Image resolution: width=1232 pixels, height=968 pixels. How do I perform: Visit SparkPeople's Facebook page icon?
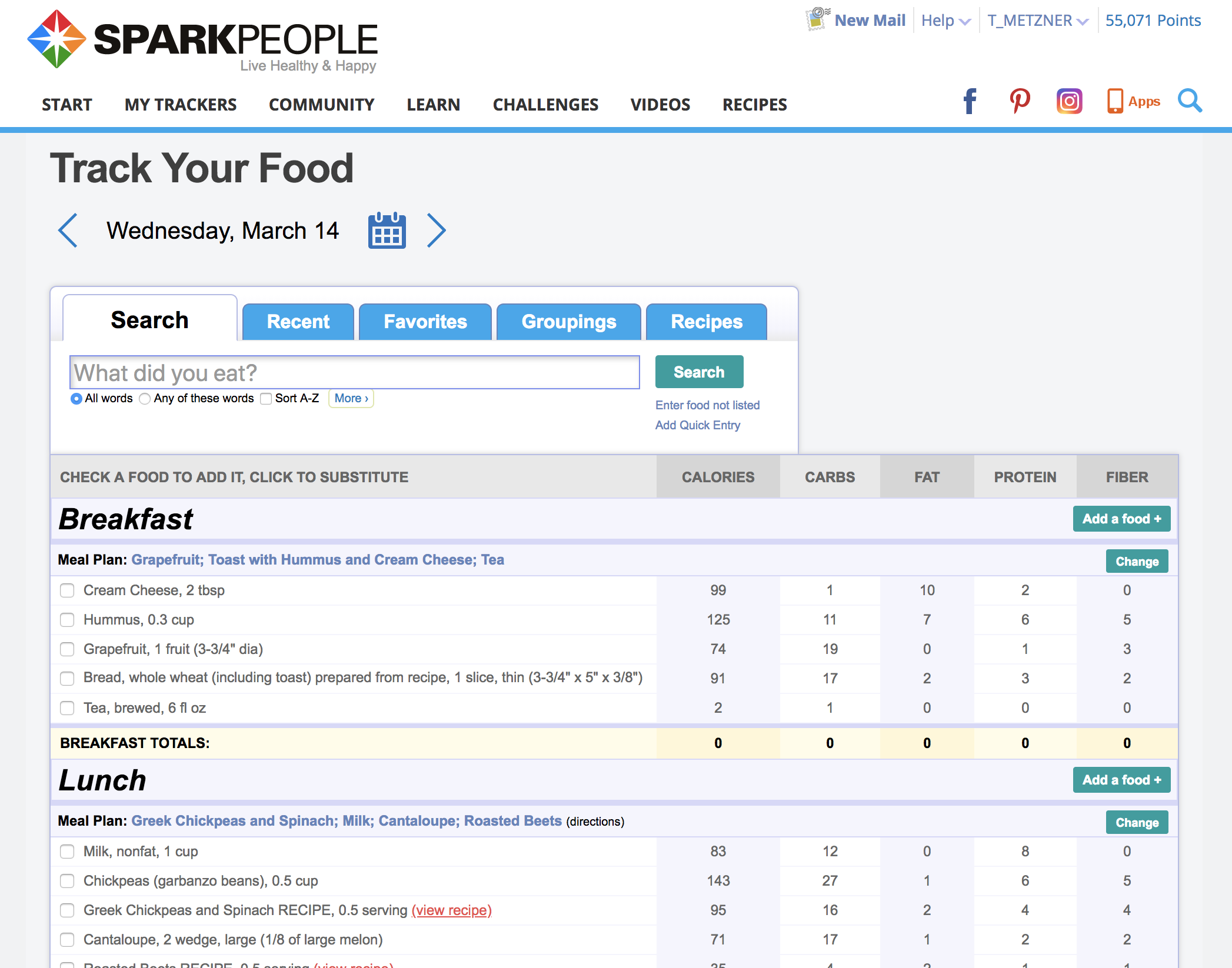[969, 102]
